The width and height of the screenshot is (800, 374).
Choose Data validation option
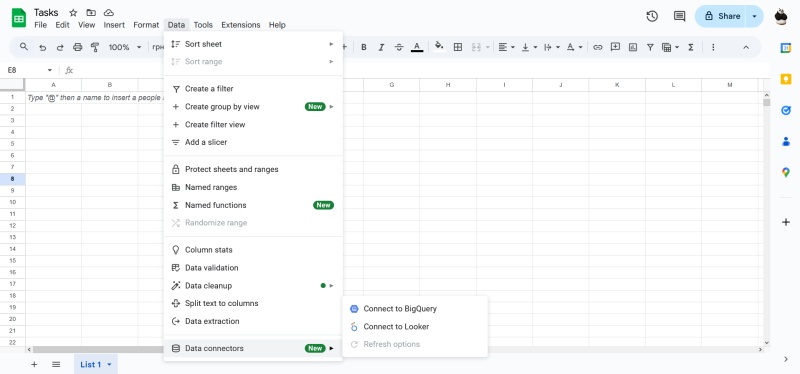point(253,268)
